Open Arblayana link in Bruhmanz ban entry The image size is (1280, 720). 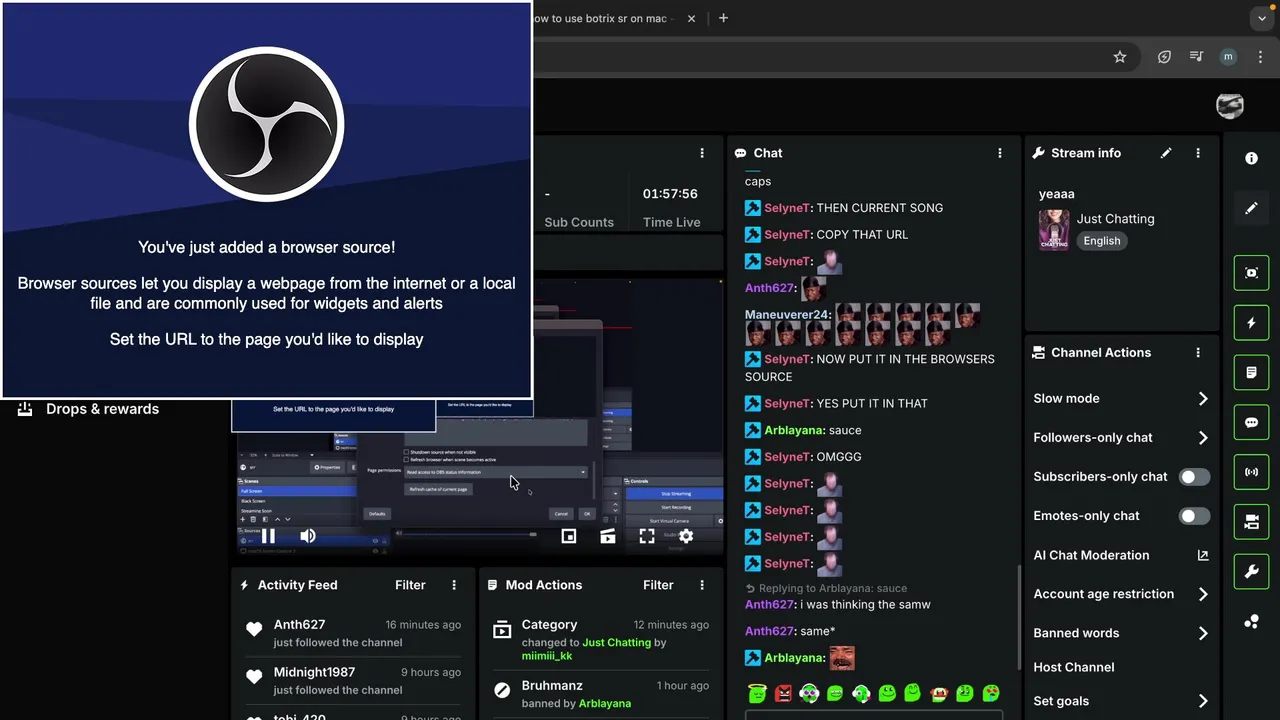pos(604,703)
